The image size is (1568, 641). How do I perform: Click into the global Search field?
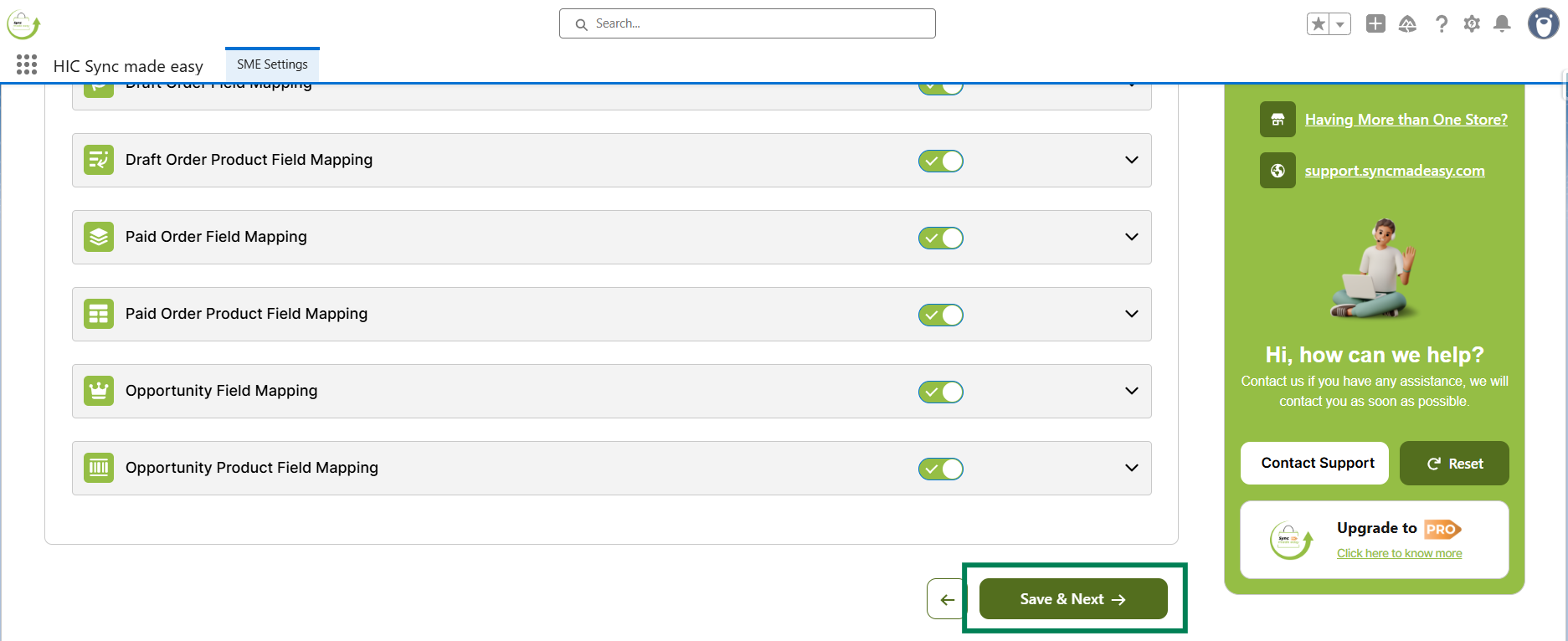tap(747, 23)
